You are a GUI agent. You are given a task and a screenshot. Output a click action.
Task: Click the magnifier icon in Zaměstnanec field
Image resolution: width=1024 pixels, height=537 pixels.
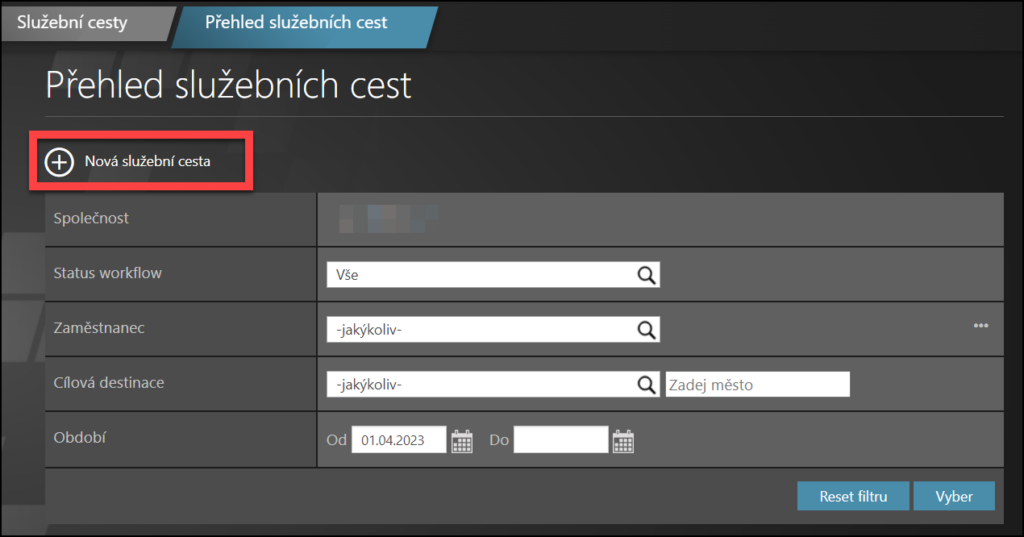(646, 329)
